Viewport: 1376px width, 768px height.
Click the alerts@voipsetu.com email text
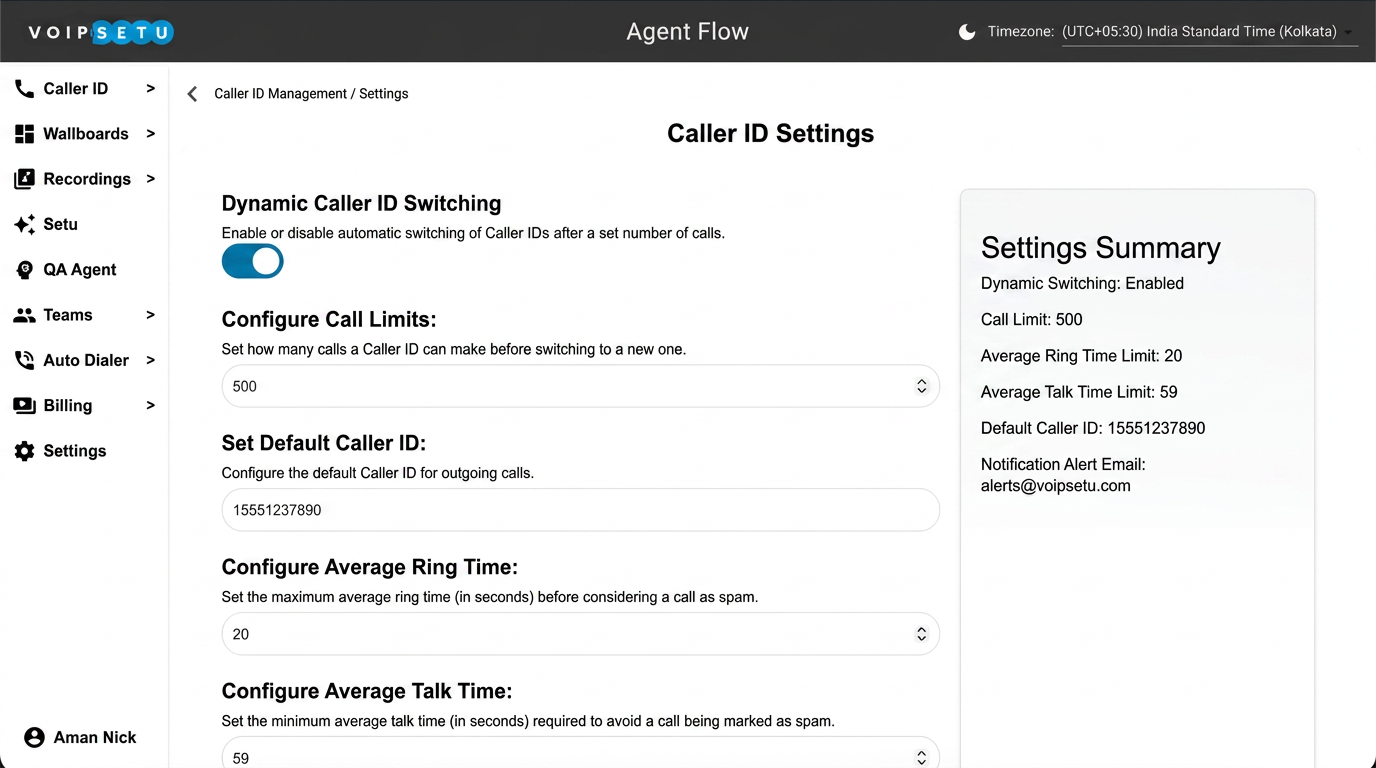point(1056,486)
